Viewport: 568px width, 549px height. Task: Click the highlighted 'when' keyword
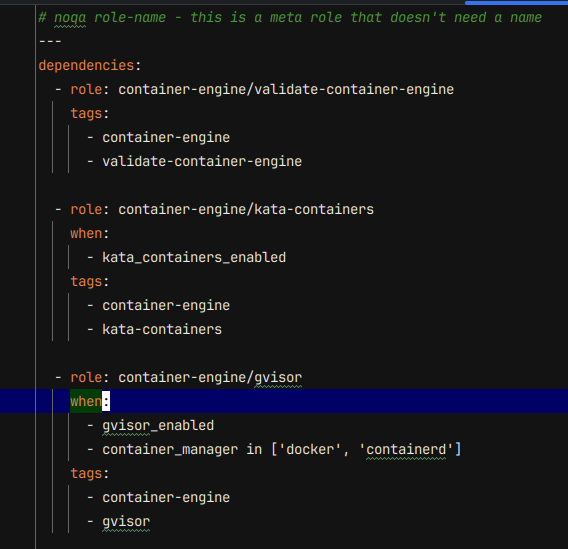[x=86, y=401]
